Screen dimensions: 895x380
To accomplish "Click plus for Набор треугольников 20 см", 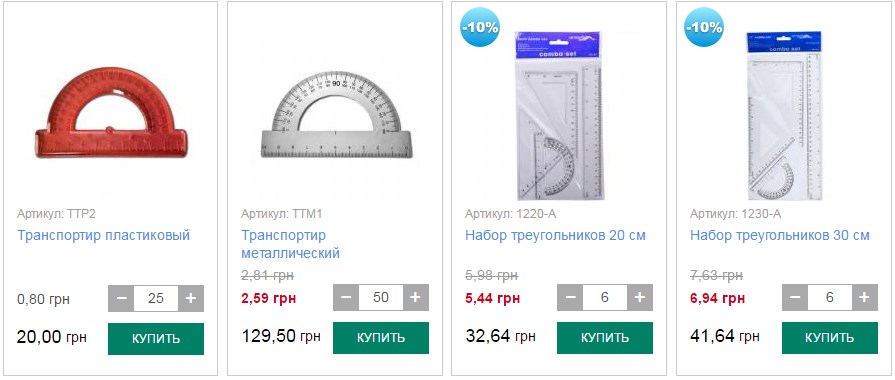I will (x=640, y=298).
